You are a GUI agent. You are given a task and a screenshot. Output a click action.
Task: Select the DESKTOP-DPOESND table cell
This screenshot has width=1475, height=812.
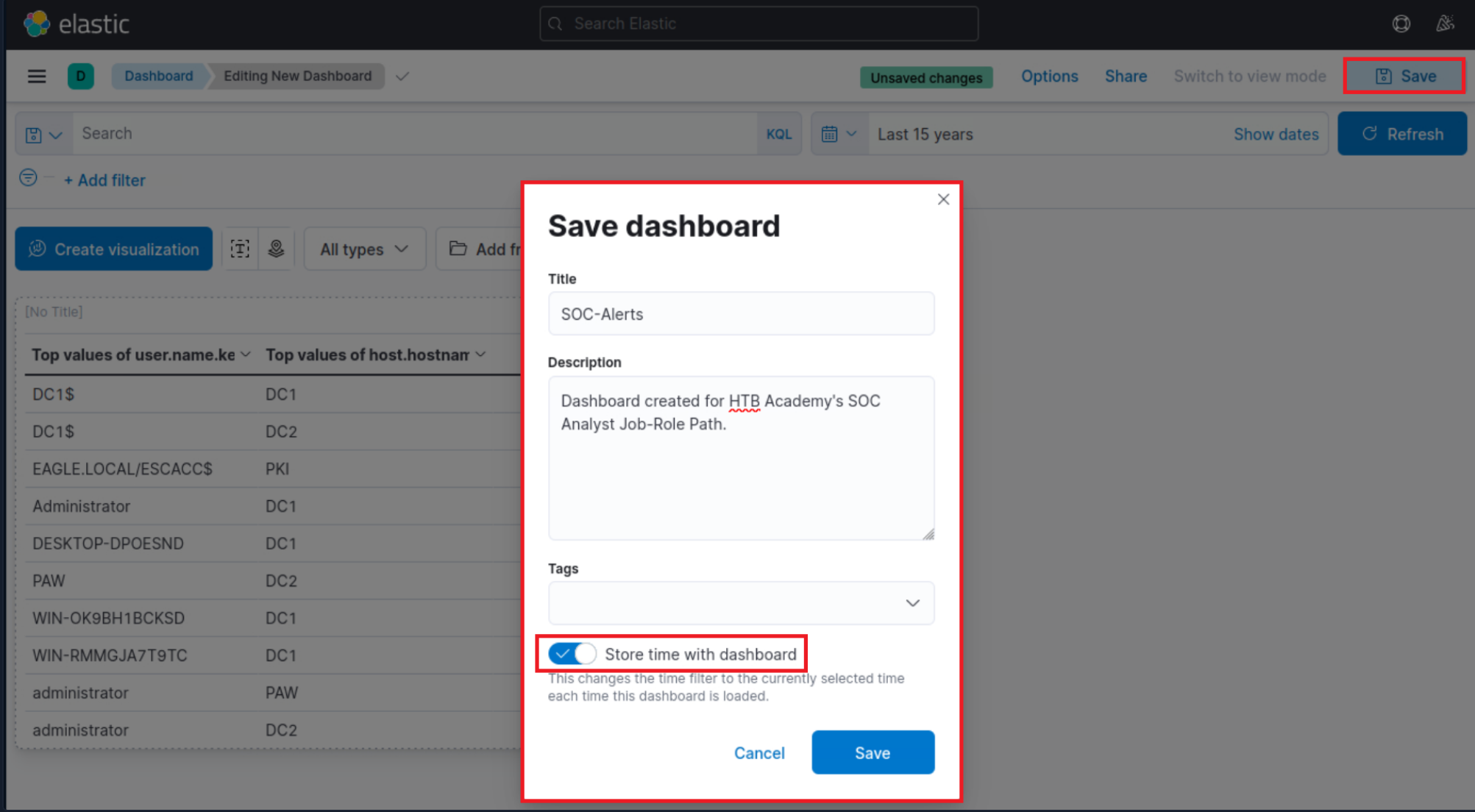[x=108, y=544]
